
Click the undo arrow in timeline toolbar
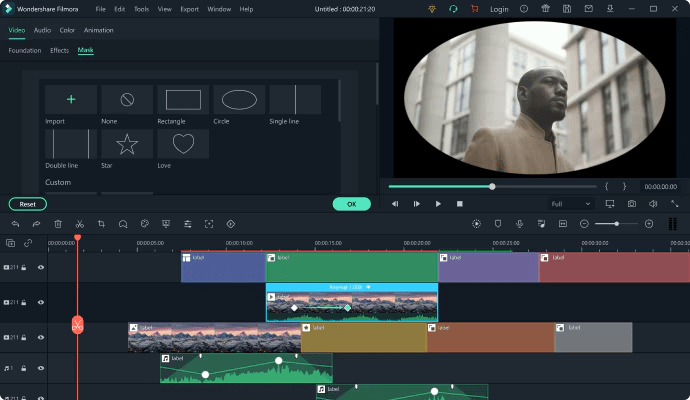coord(15,224)
